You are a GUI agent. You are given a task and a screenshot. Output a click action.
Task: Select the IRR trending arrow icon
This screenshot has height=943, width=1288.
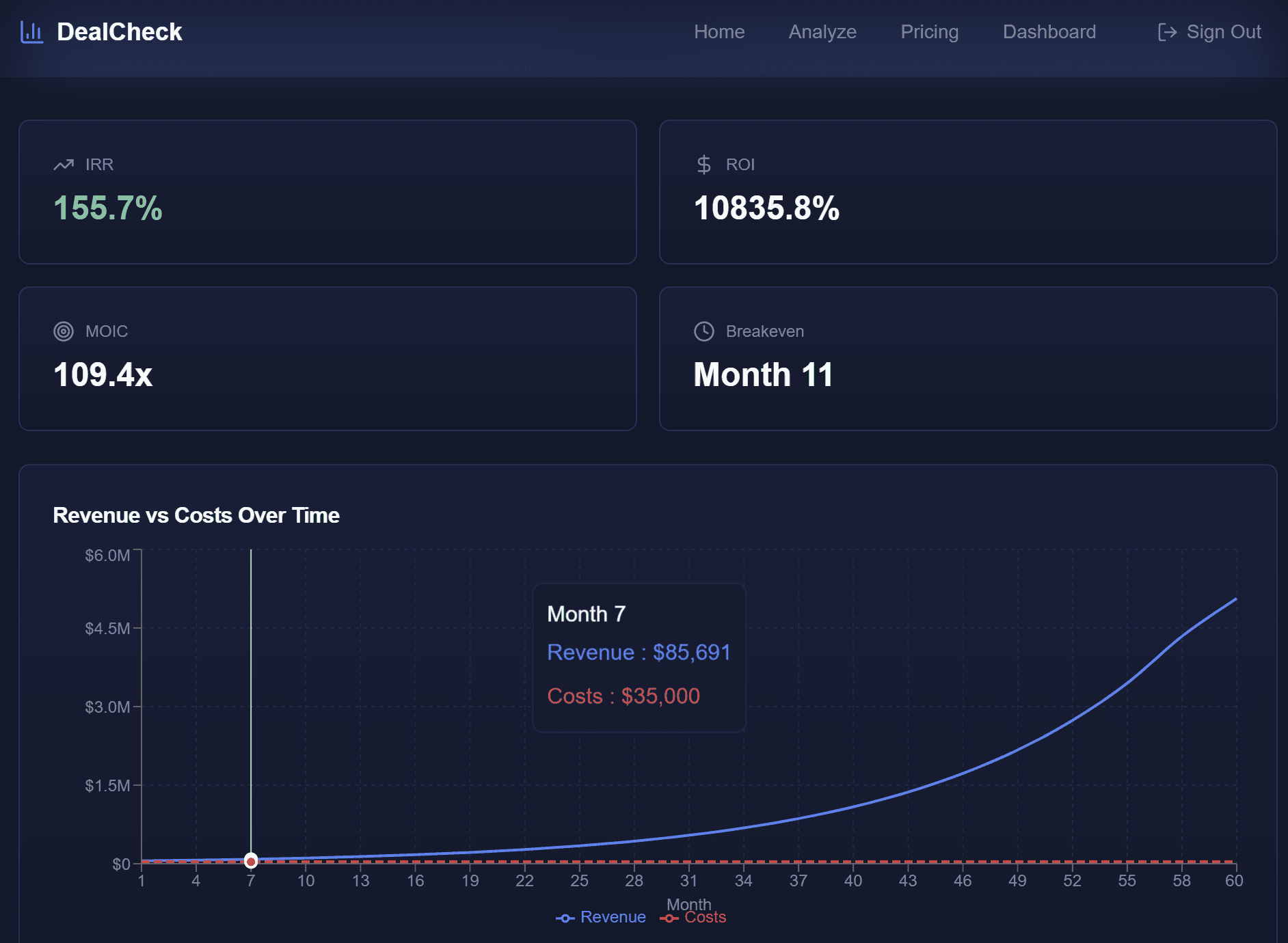[64, 164]
